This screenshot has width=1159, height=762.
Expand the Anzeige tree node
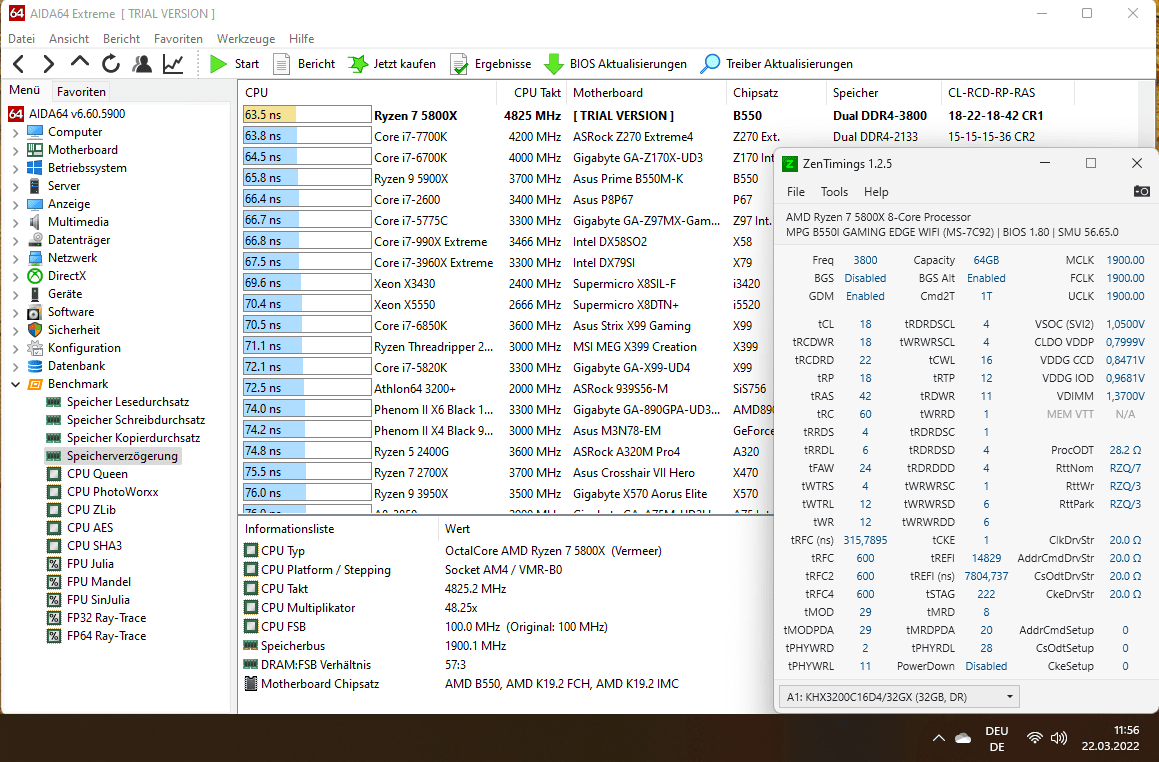pos(16,204)
